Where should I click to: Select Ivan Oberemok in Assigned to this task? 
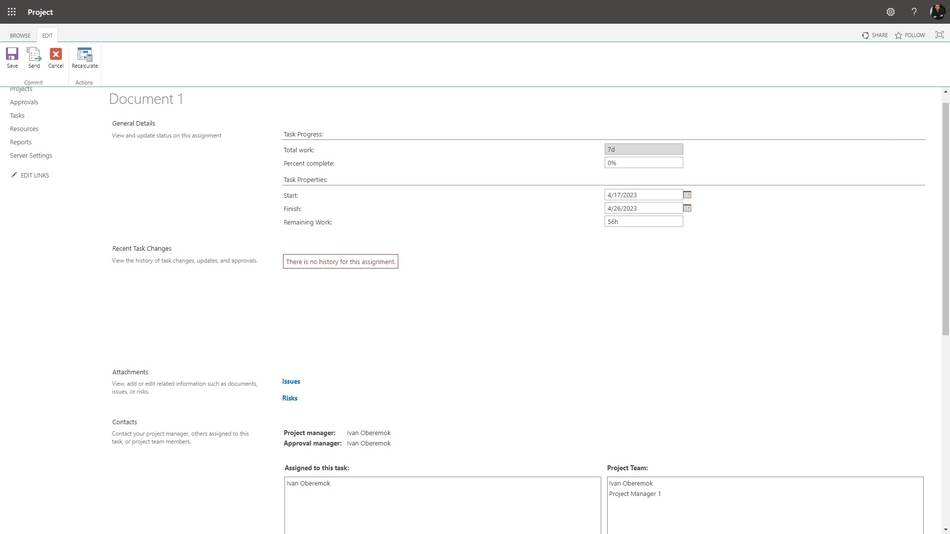tap(308, 483)
